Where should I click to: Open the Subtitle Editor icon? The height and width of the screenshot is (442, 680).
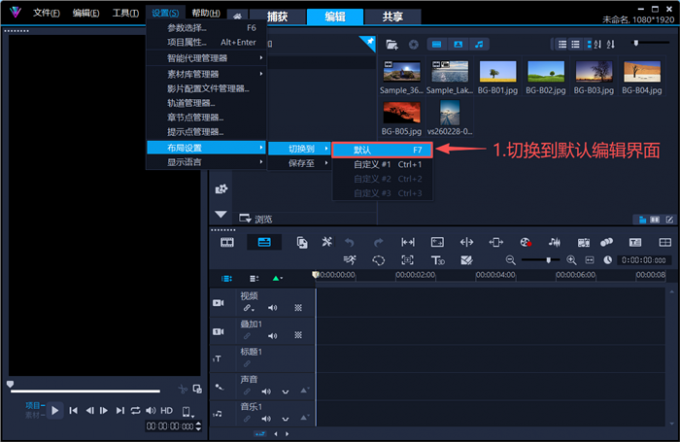coord(635,242)
